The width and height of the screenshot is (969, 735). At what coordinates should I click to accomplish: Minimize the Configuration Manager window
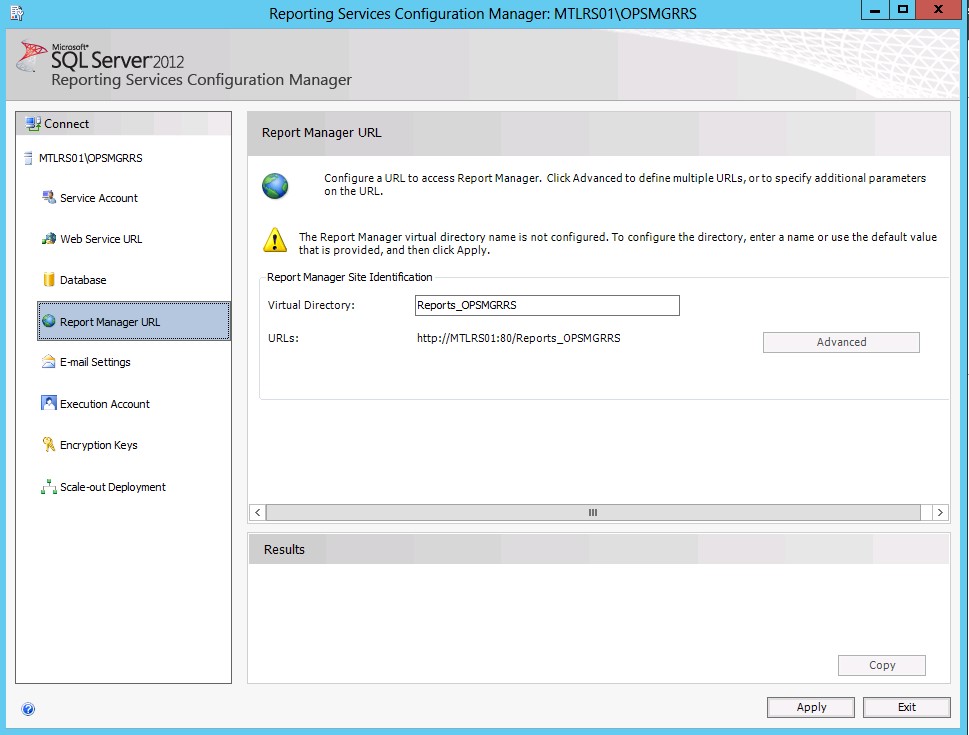[x=875, y=10]
